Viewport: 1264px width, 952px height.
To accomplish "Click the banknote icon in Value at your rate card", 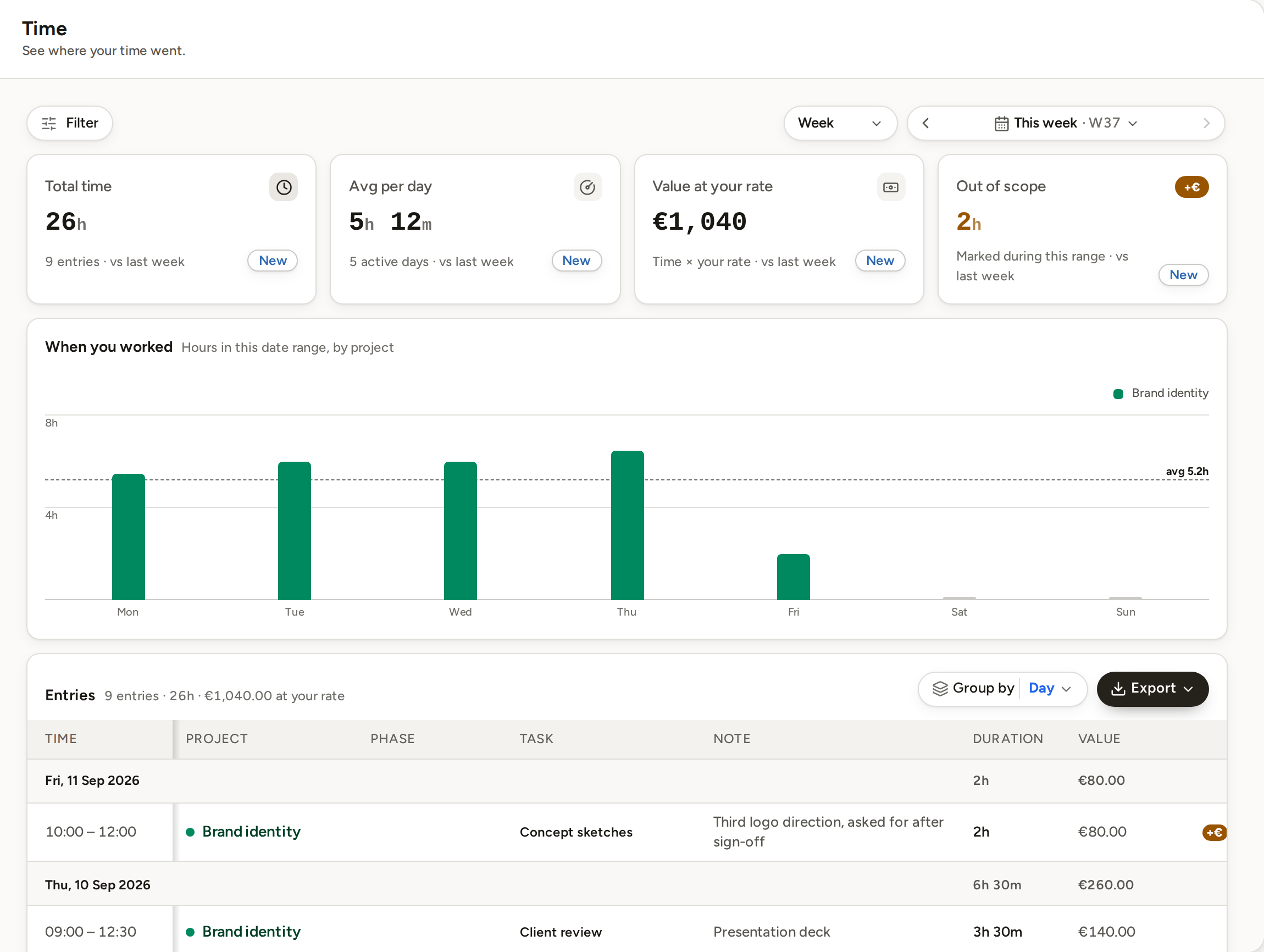I will pyautogui.click(x=891, y=187).
